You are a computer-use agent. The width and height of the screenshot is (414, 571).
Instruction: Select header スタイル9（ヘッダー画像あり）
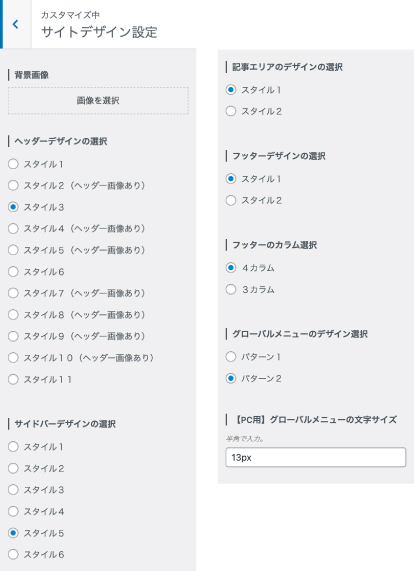point(13,336)
